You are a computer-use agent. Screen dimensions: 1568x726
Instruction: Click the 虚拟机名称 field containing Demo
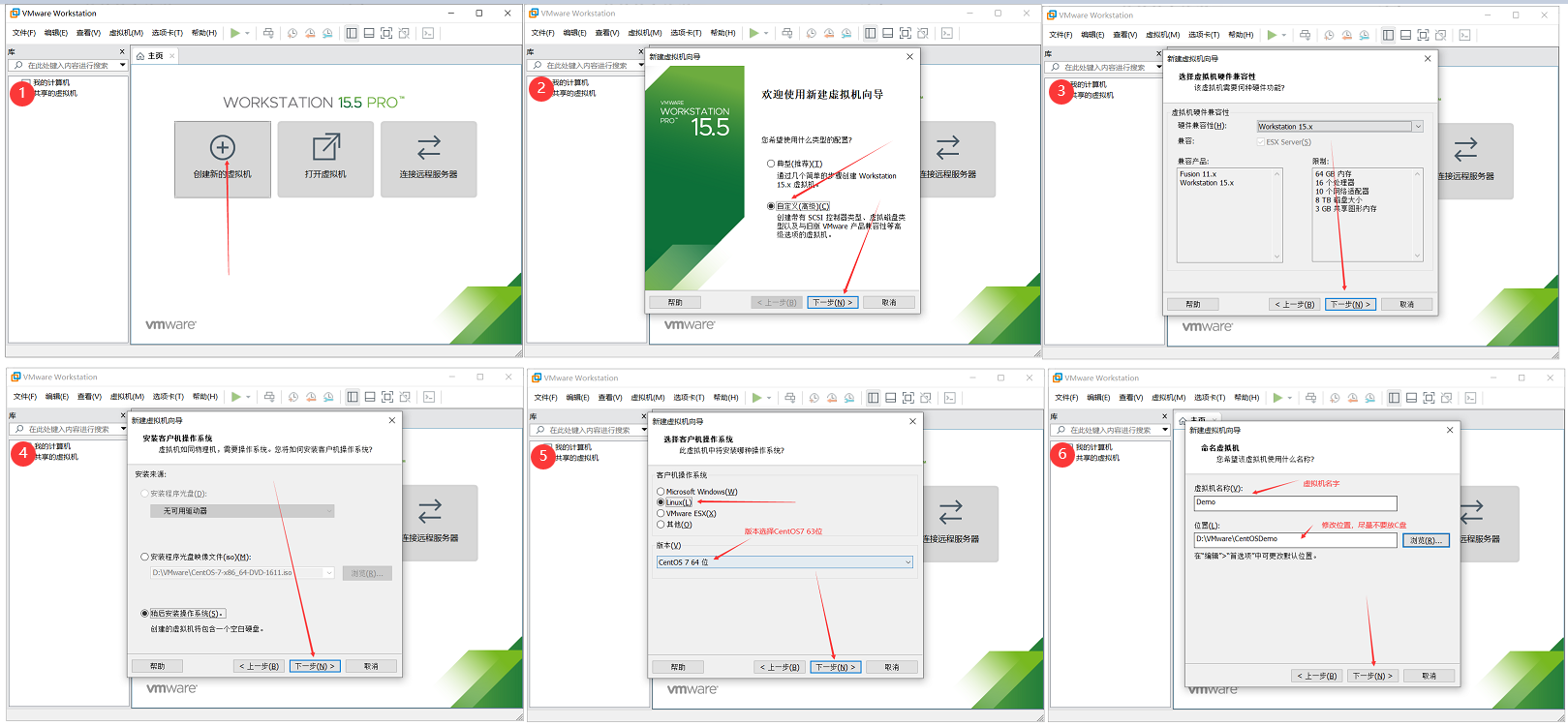(x=1295, y=503)
